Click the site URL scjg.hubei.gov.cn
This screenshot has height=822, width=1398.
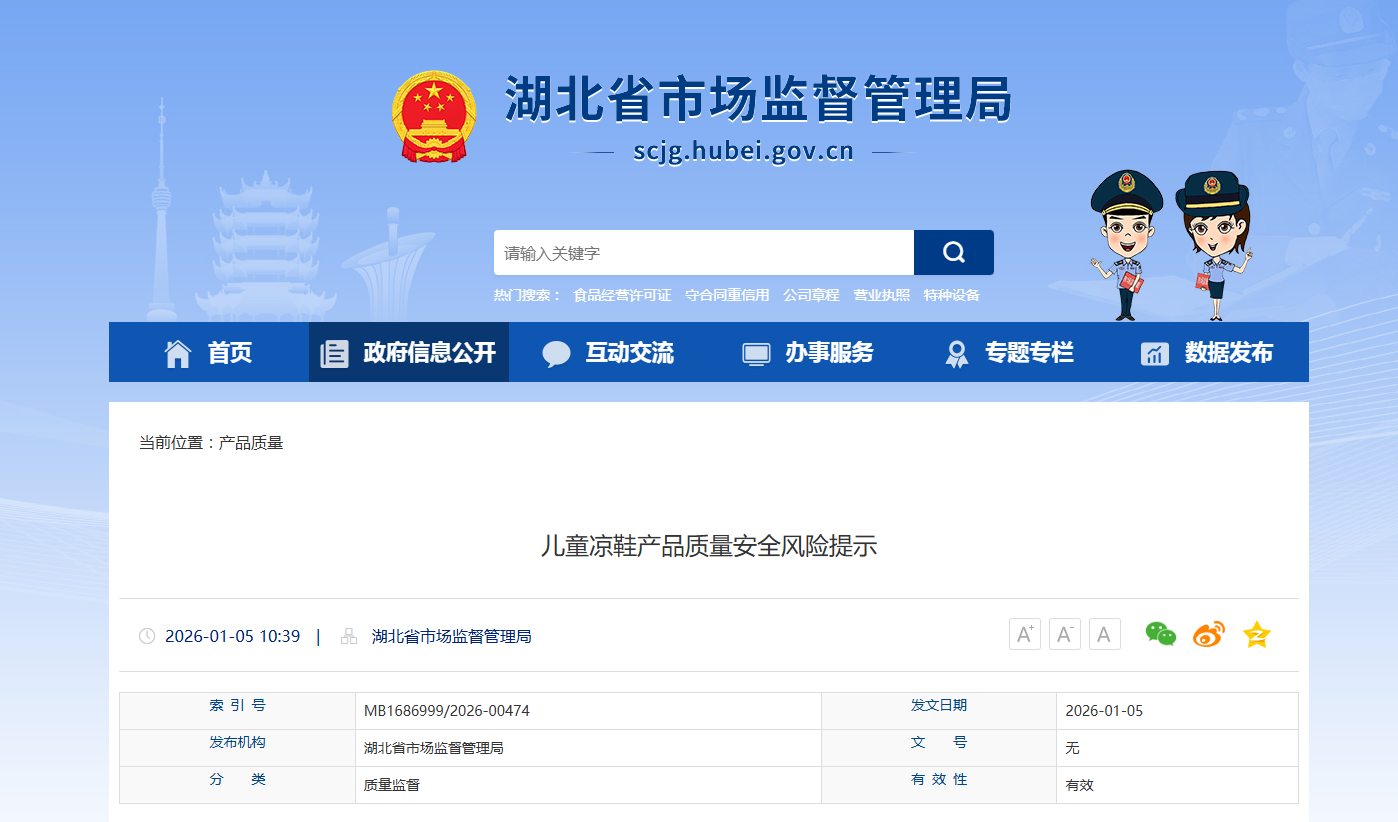click(744, 152)
